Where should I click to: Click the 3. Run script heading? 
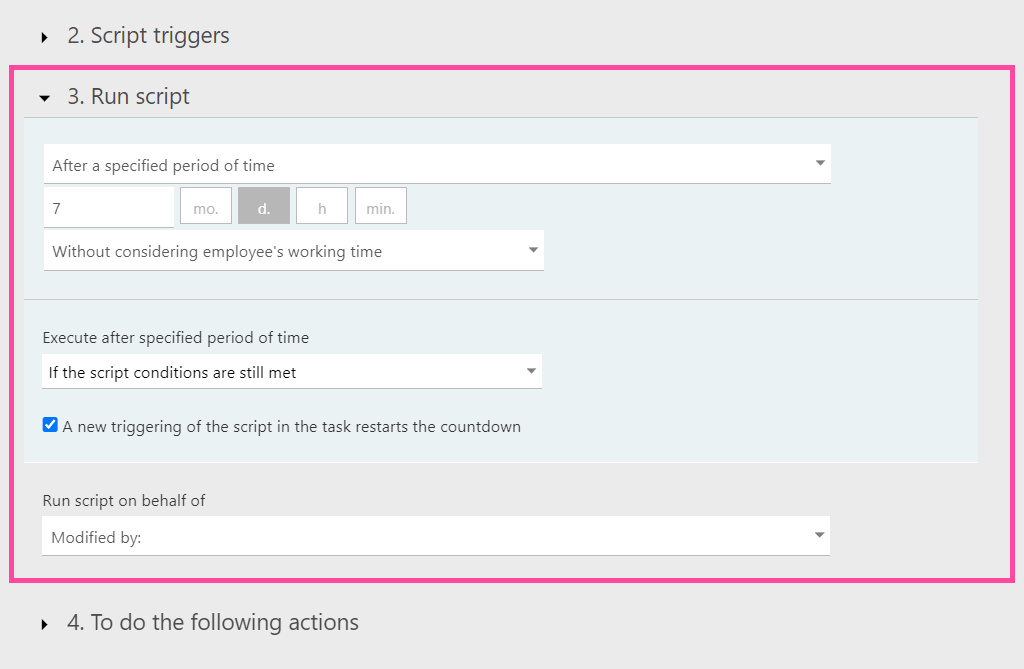coord(129,97)
